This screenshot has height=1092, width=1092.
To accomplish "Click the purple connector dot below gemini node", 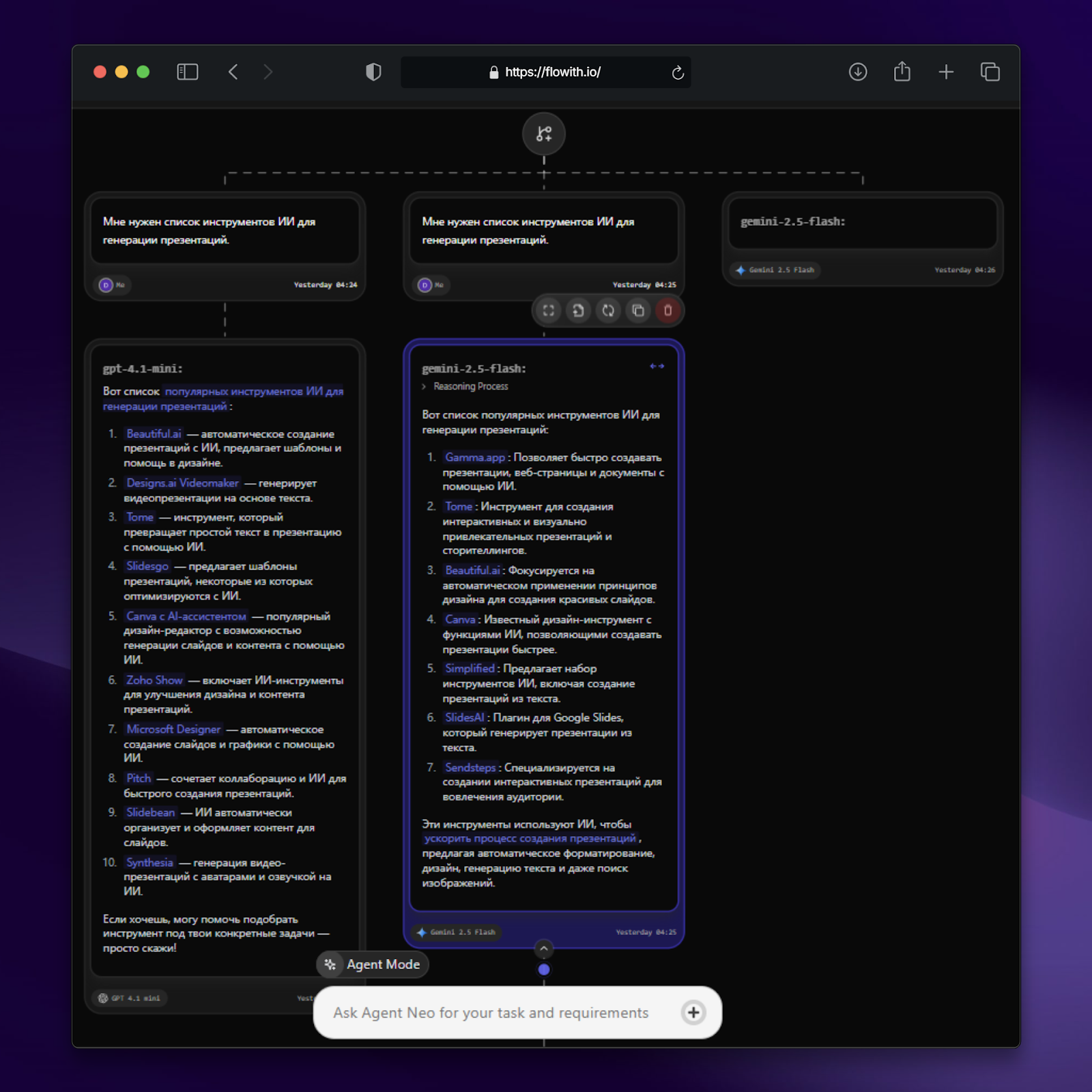I will [x=544, y=969].
